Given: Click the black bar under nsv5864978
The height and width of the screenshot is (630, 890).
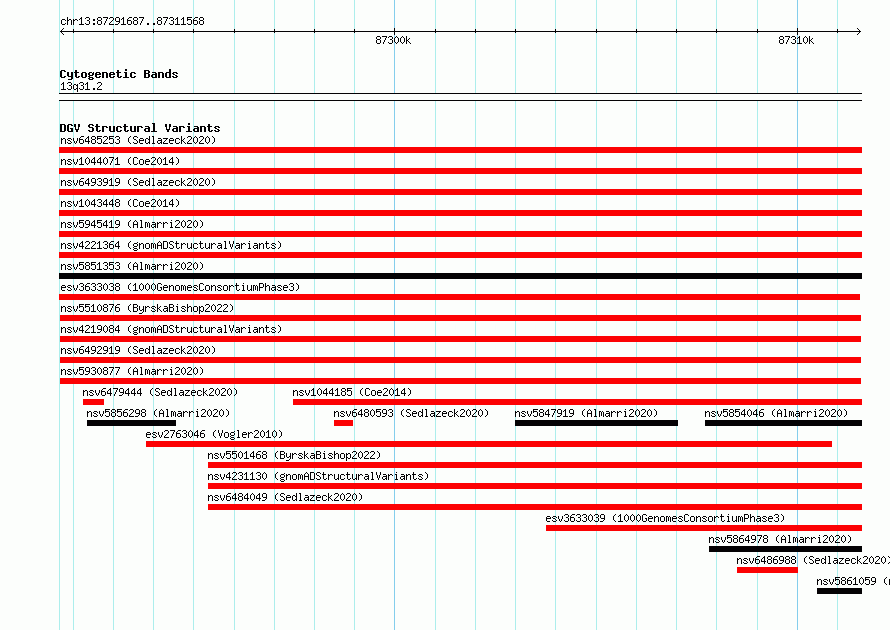Looking at the screenshot, I should 786,549.
